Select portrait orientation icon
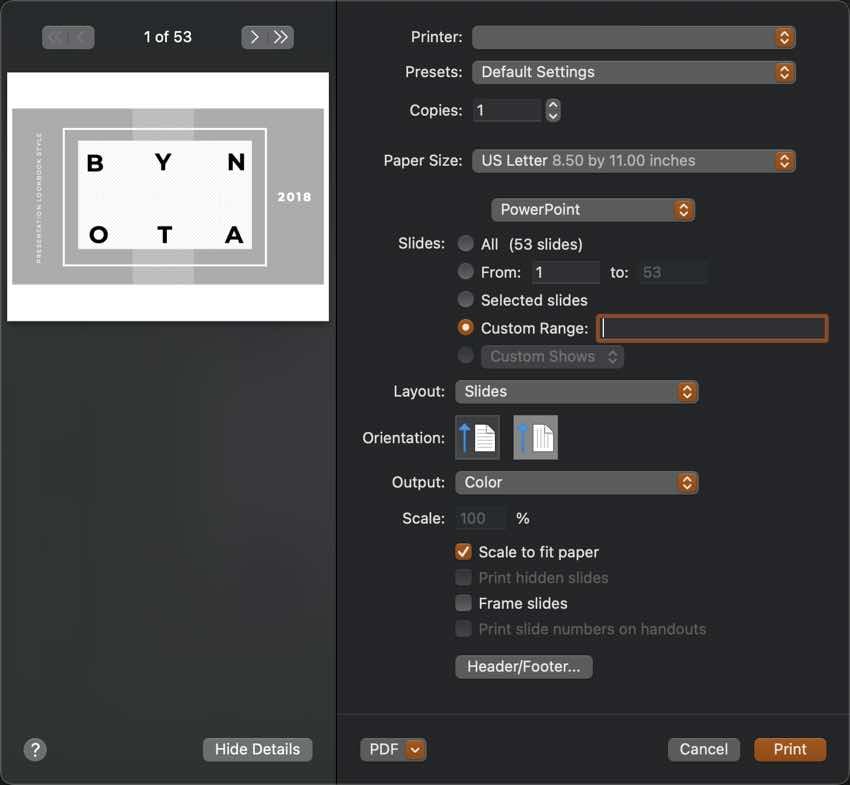Image resolution: width=850 pixels, height=785 pixels. click(477, 438)
